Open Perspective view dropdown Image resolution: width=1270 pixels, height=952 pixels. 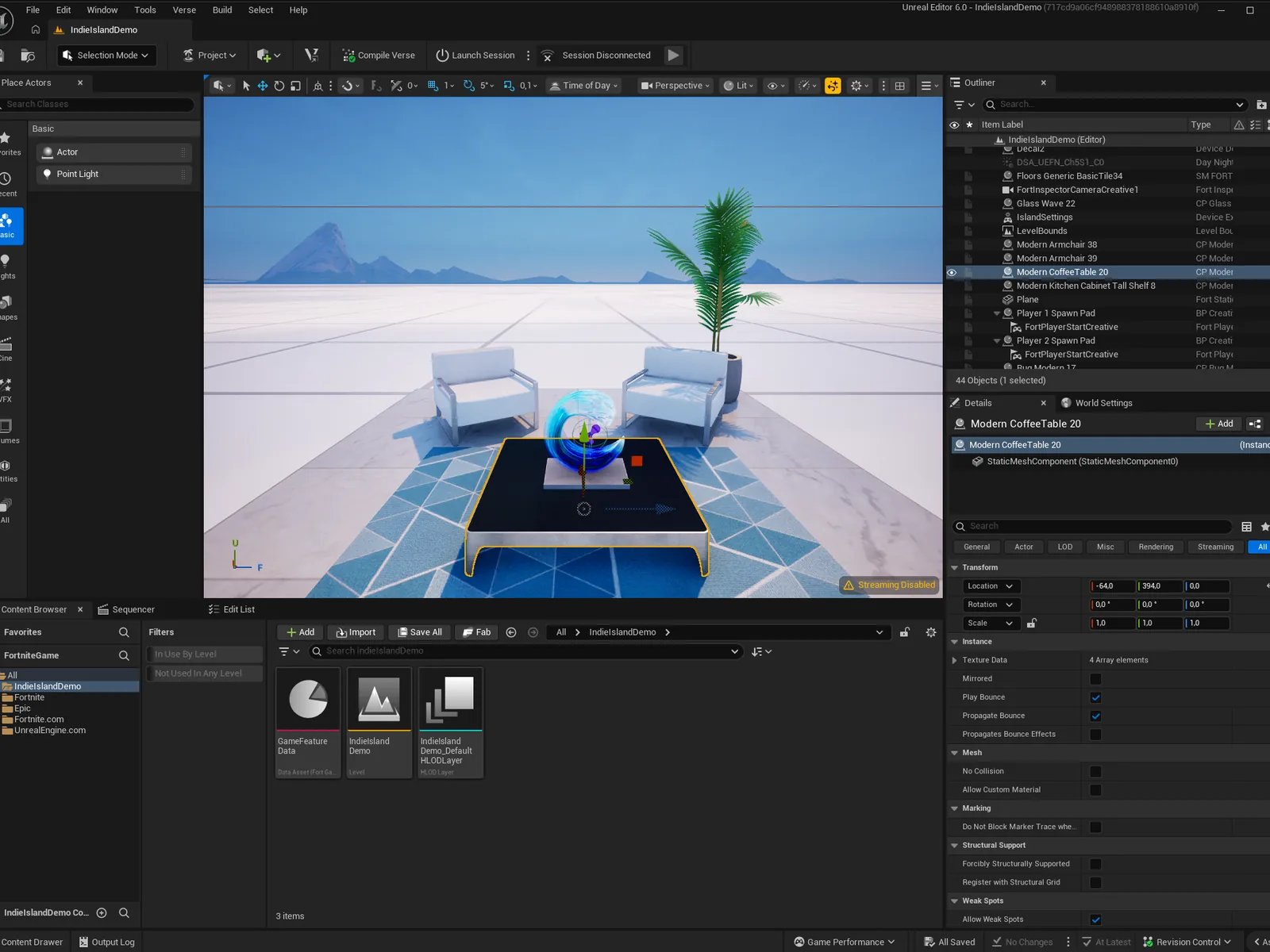tap(675, 86)
